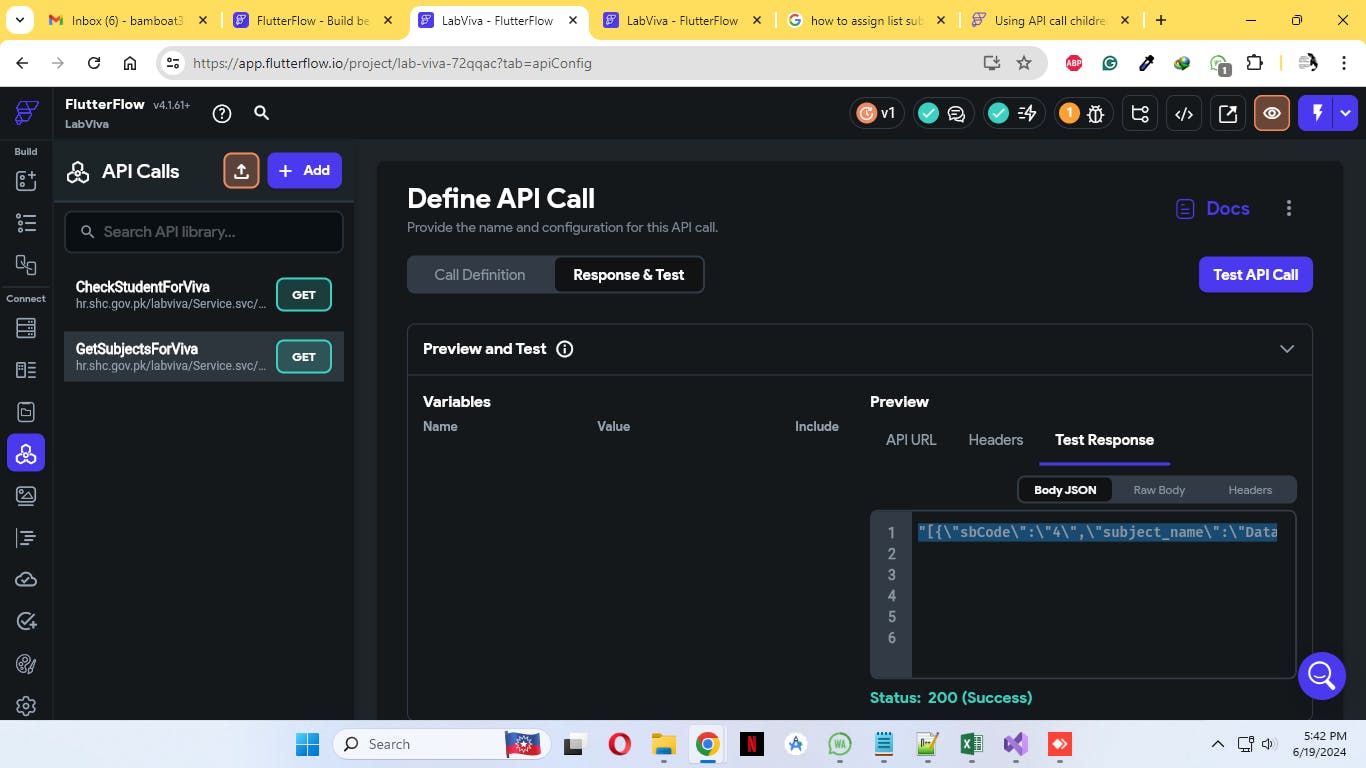
Task: Click the project search magnifier icon
Action: [x=262, y=113]
